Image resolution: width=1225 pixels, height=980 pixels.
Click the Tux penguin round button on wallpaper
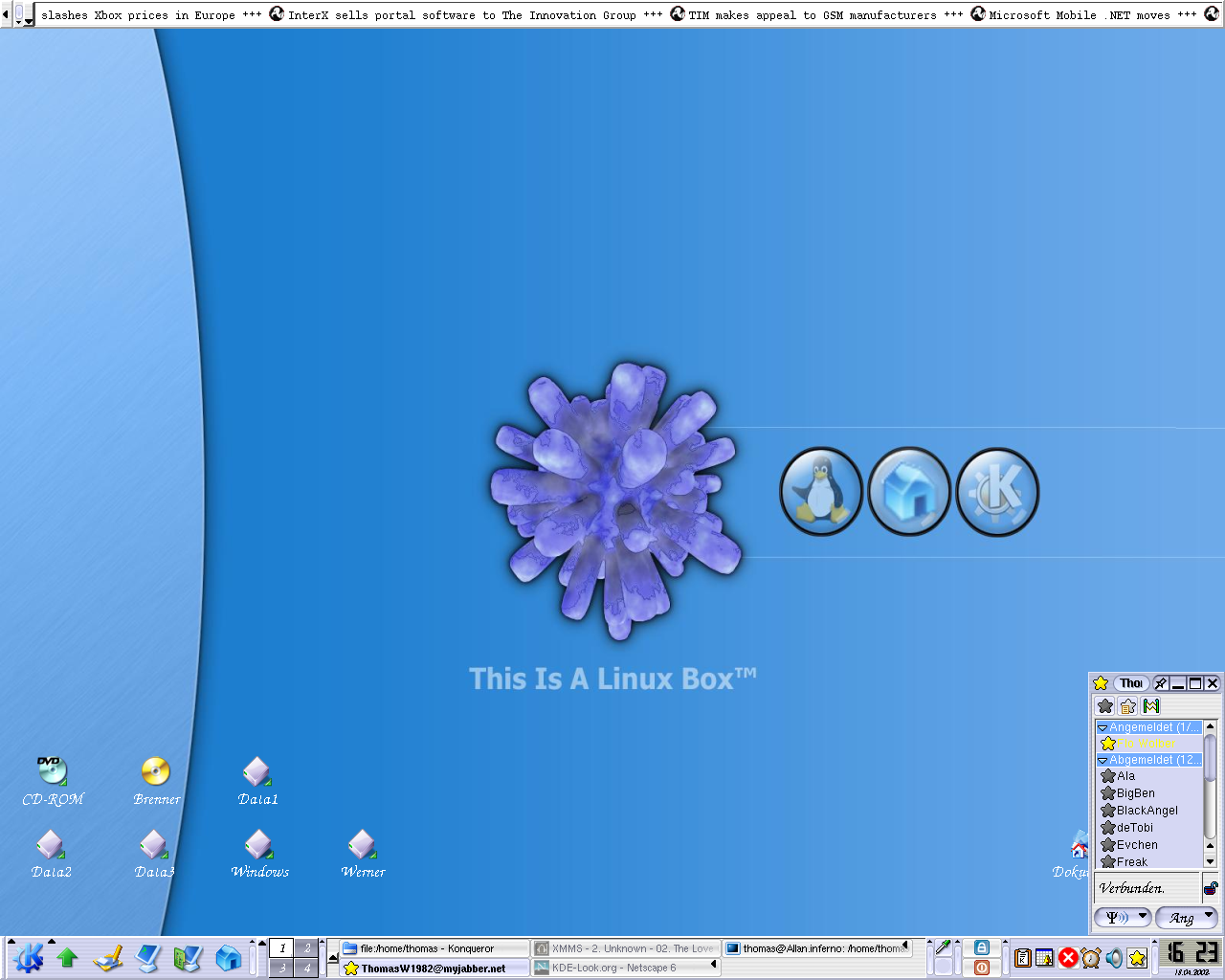pyautogui.click(x=821, y=492)
